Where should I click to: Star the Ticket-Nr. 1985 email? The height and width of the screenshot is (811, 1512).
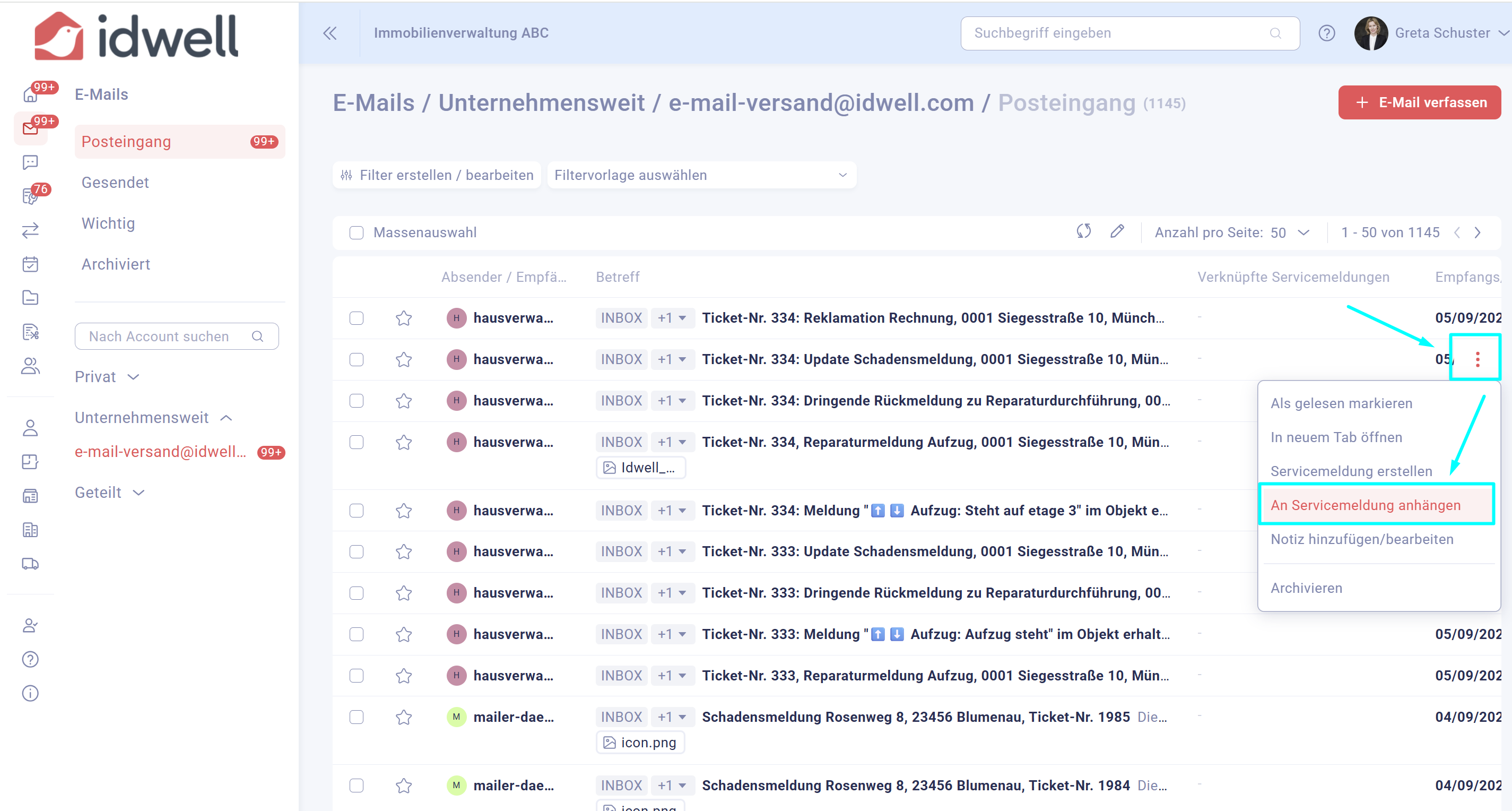coord(404,717)
